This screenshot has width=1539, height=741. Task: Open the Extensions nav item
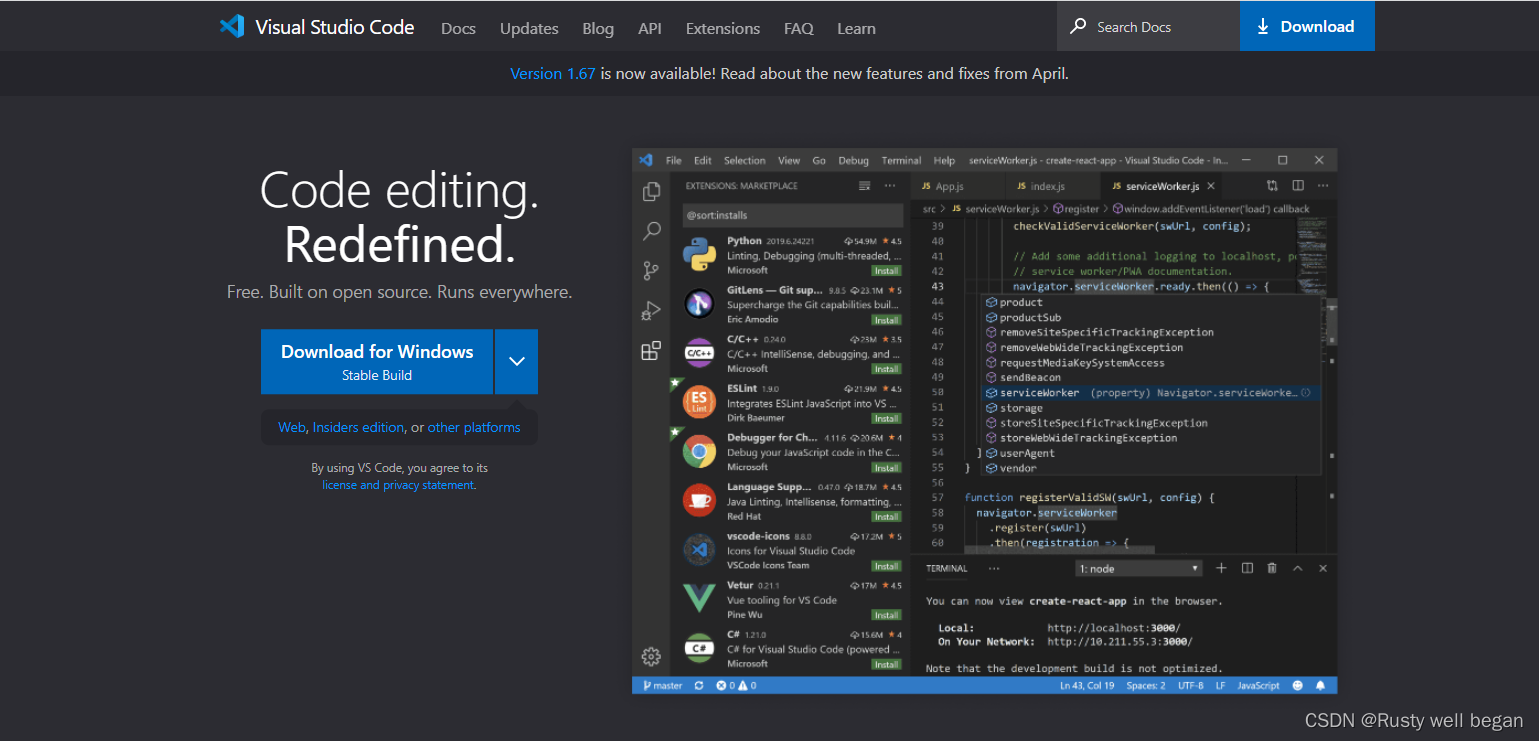pos(723,28)
